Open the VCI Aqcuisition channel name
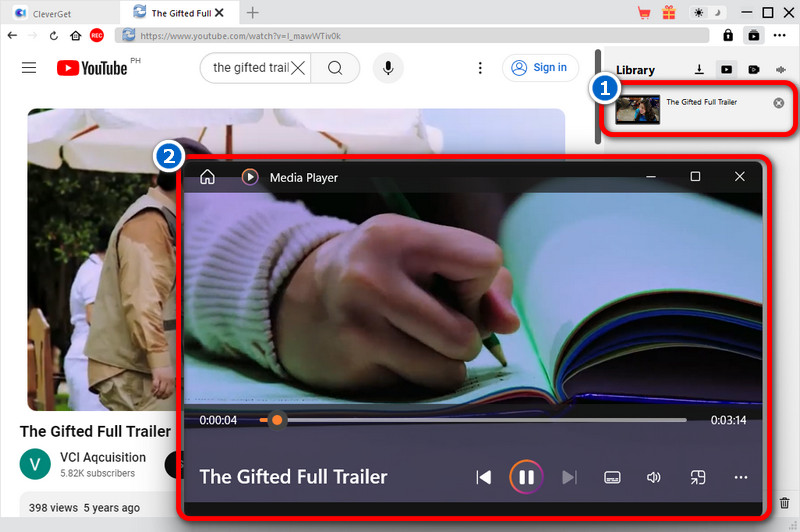The width and height of the screenshot is (800, 532). (103, 457)
